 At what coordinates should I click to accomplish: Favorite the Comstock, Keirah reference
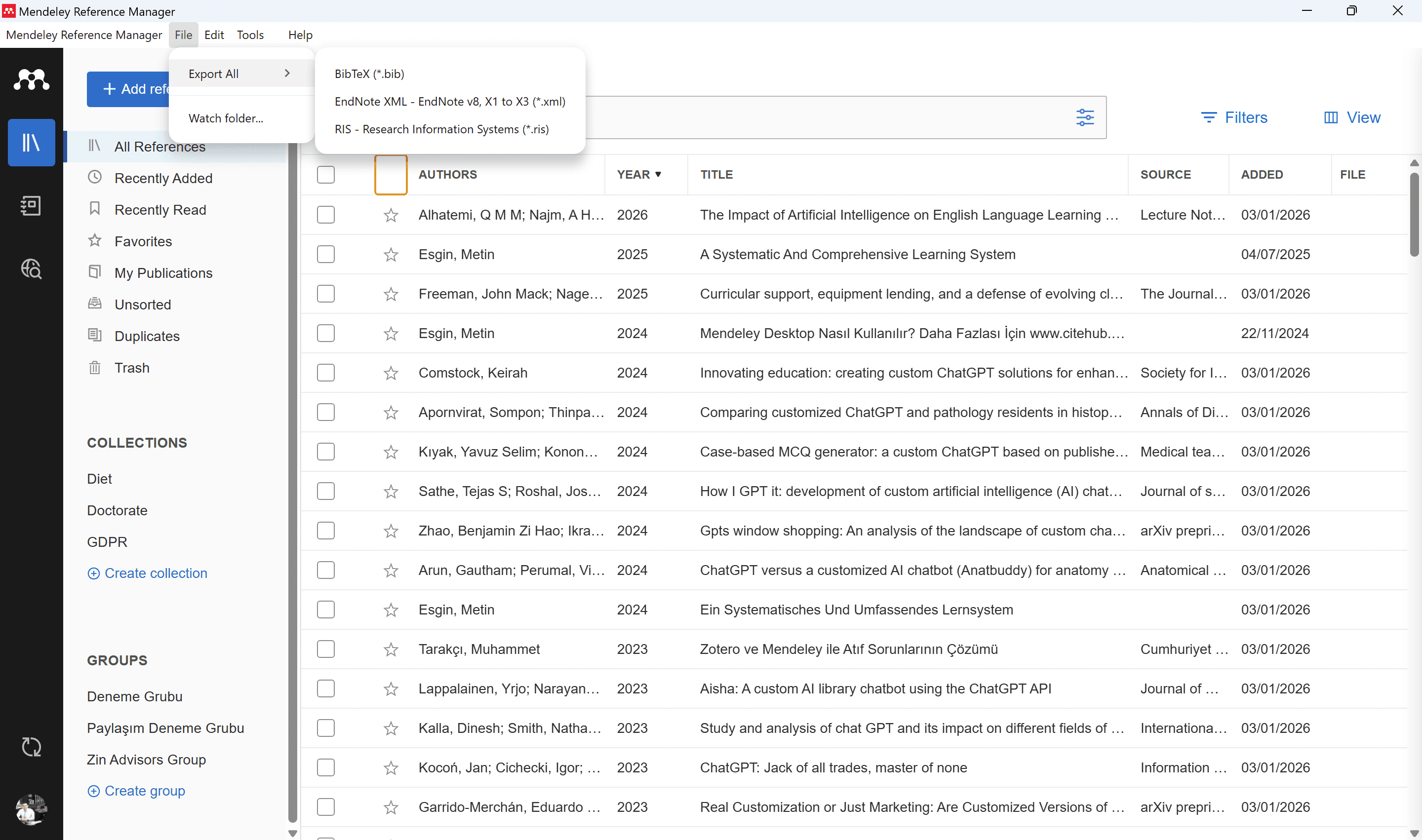pos(391,373)
